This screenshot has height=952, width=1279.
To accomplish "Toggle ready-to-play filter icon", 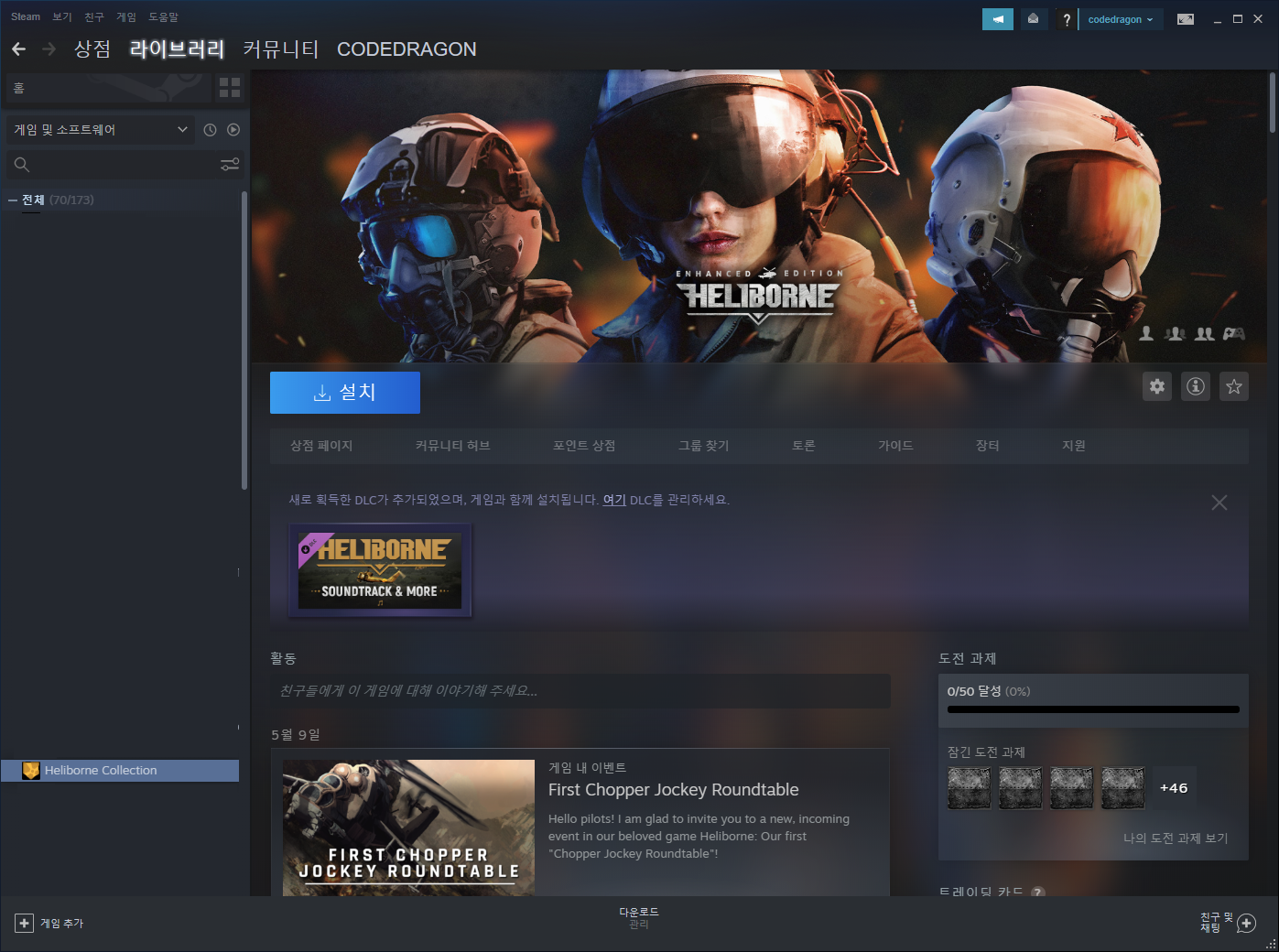I will point(233,130).
